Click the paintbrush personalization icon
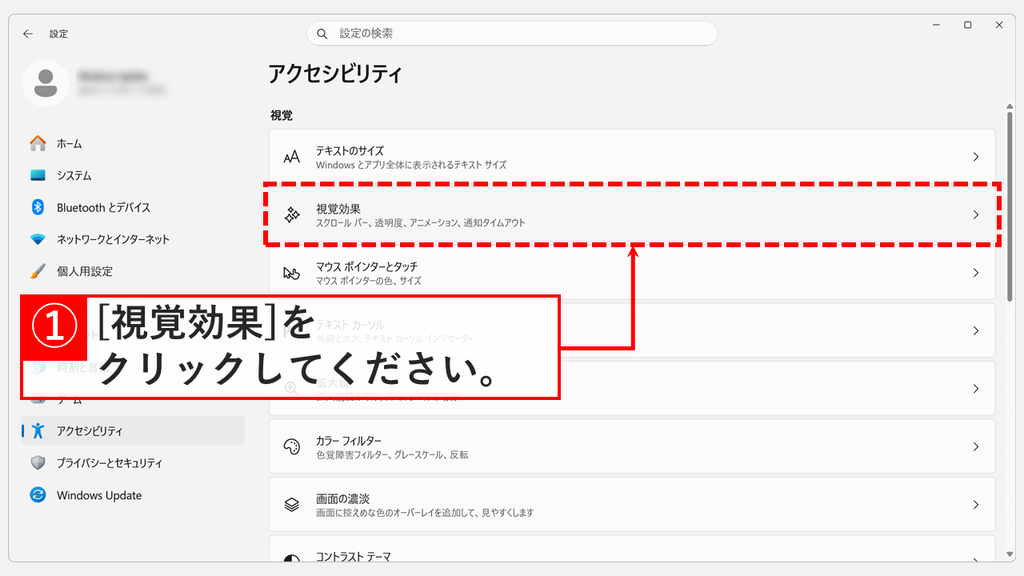The image size is (1024, 576). 38,271
